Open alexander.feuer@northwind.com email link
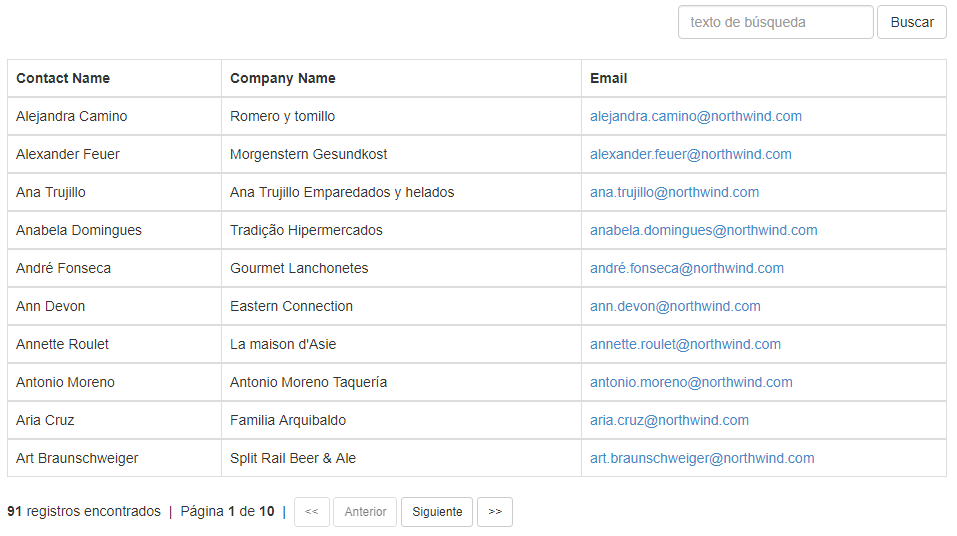This screenshot has width=957, height=536. (691, 154)
